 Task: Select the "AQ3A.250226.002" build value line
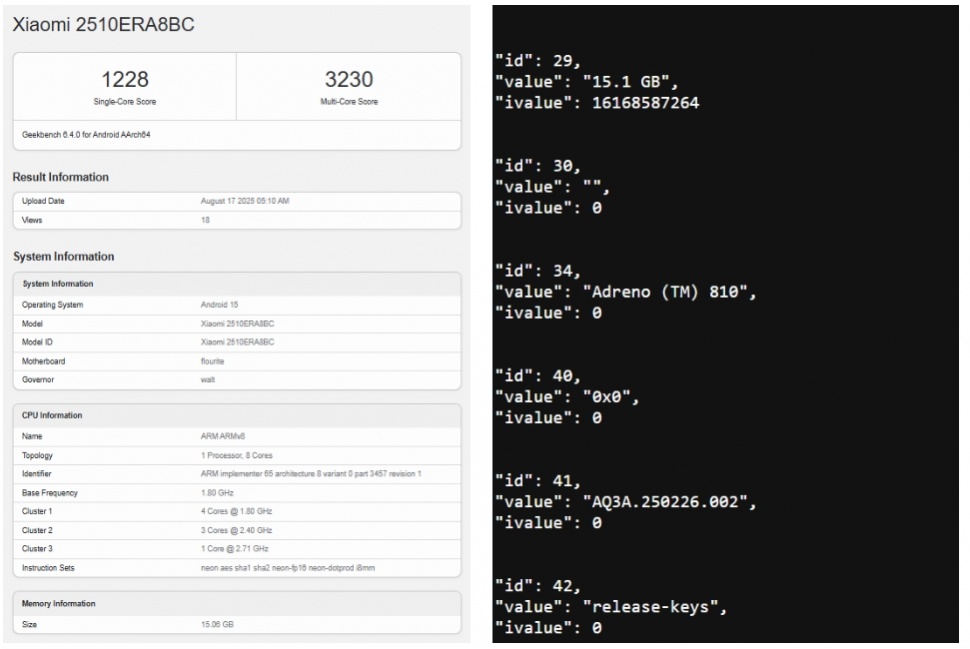[x=625, y=502]
